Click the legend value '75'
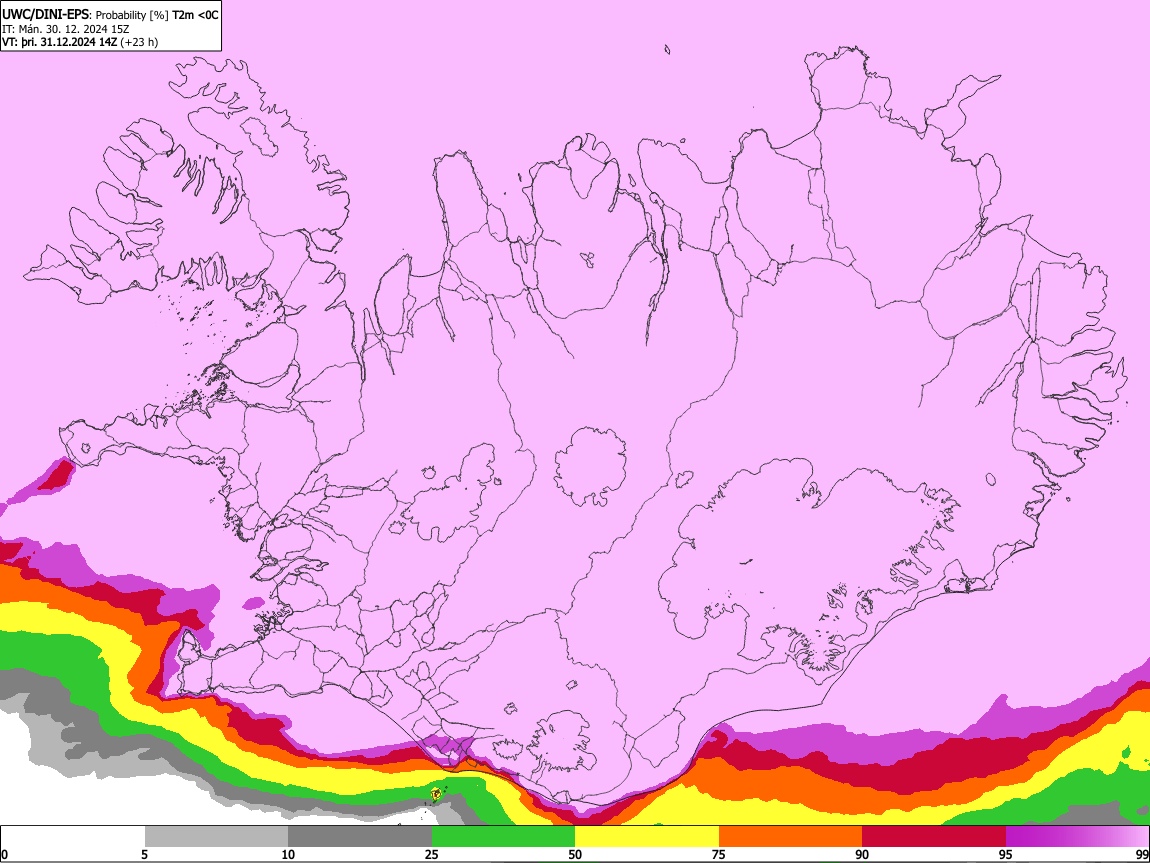The image size is (1150, 863). pos(719,854)
